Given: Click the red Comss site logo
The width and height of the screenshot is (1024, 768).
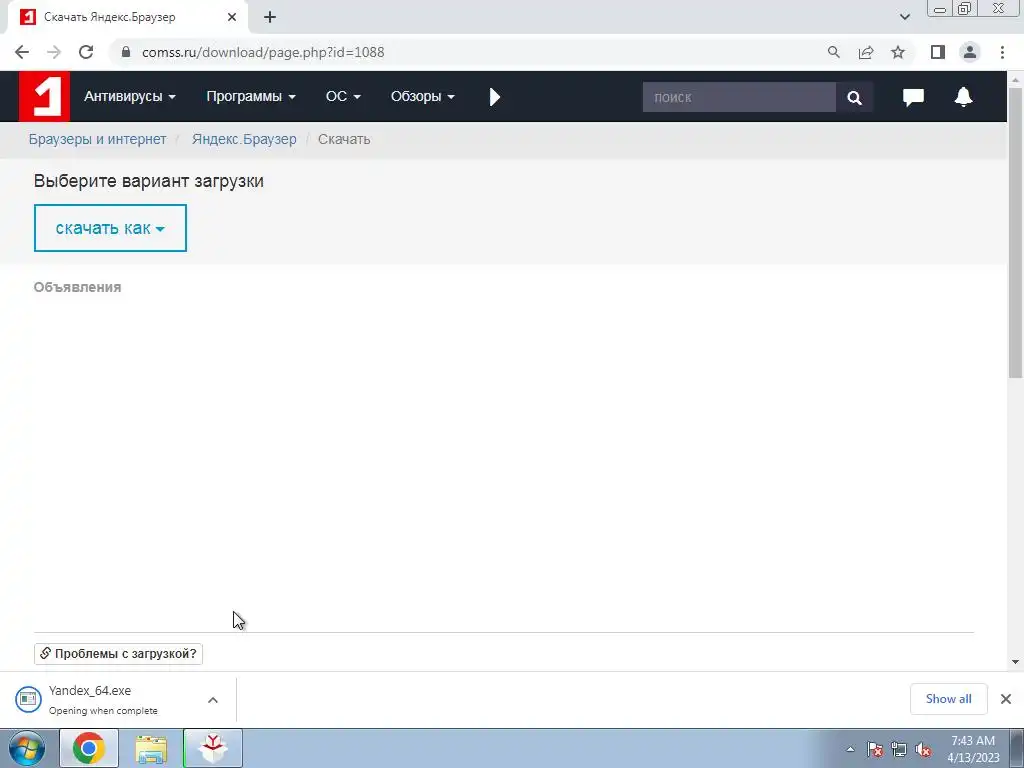Looking at the screenshot, I should click(44, 97).
